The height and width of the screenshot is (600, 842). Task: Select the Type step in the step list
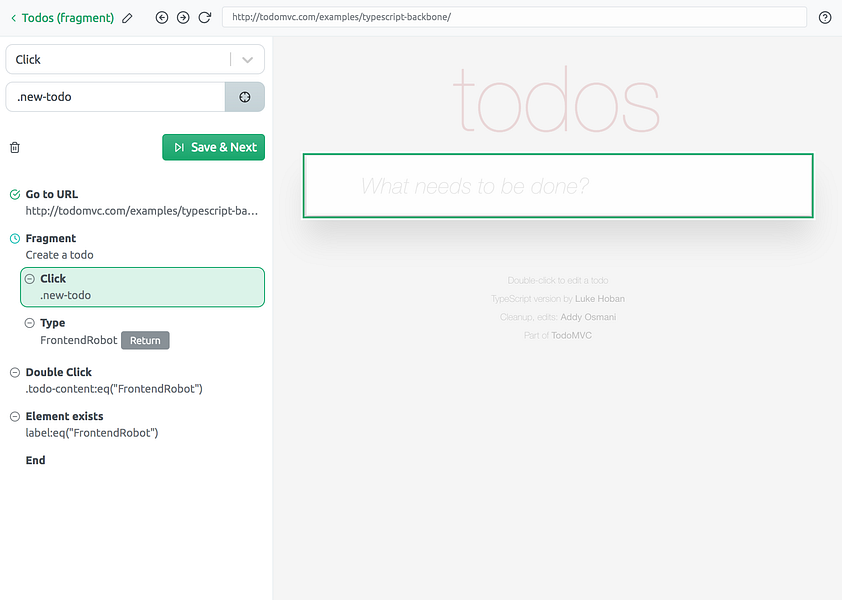[x=55, y=322]
